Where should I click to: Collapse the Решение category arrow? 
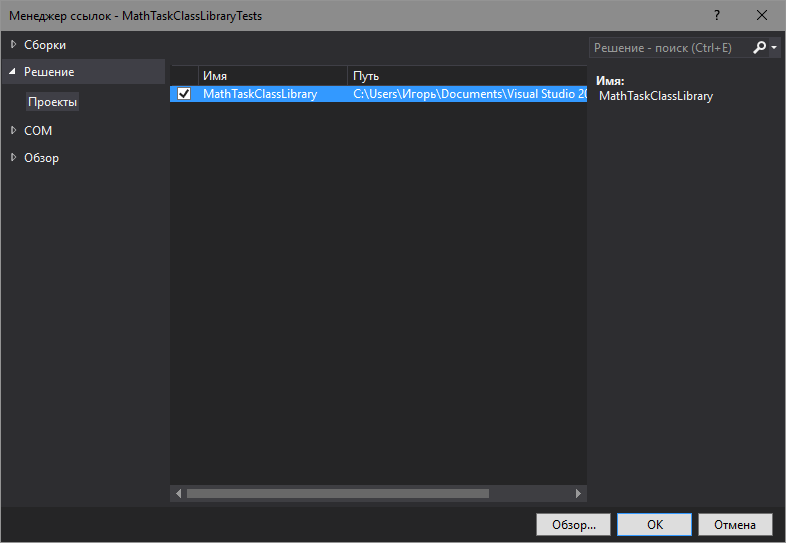(x=13, y=72)
